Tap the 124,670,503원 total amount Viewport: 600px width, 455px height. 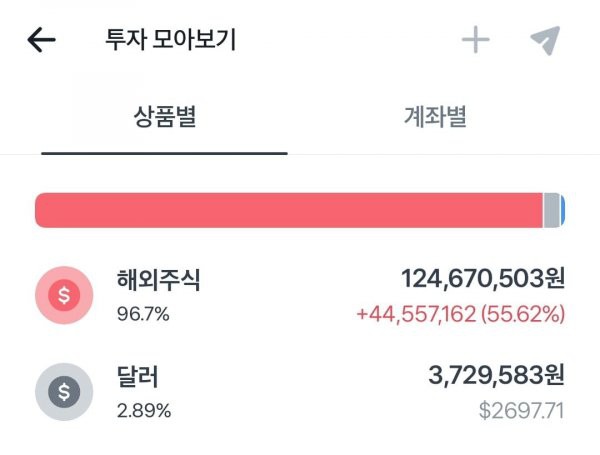point(483,278)
